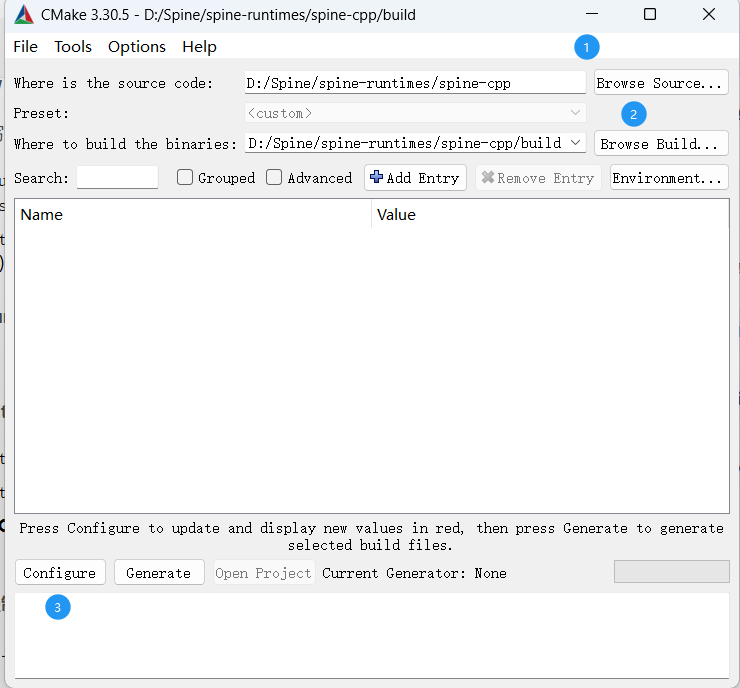This screenshot has height=688, width=740.
Task: Enable the Grouped checkbox
Action: click(x=185, y=177)
